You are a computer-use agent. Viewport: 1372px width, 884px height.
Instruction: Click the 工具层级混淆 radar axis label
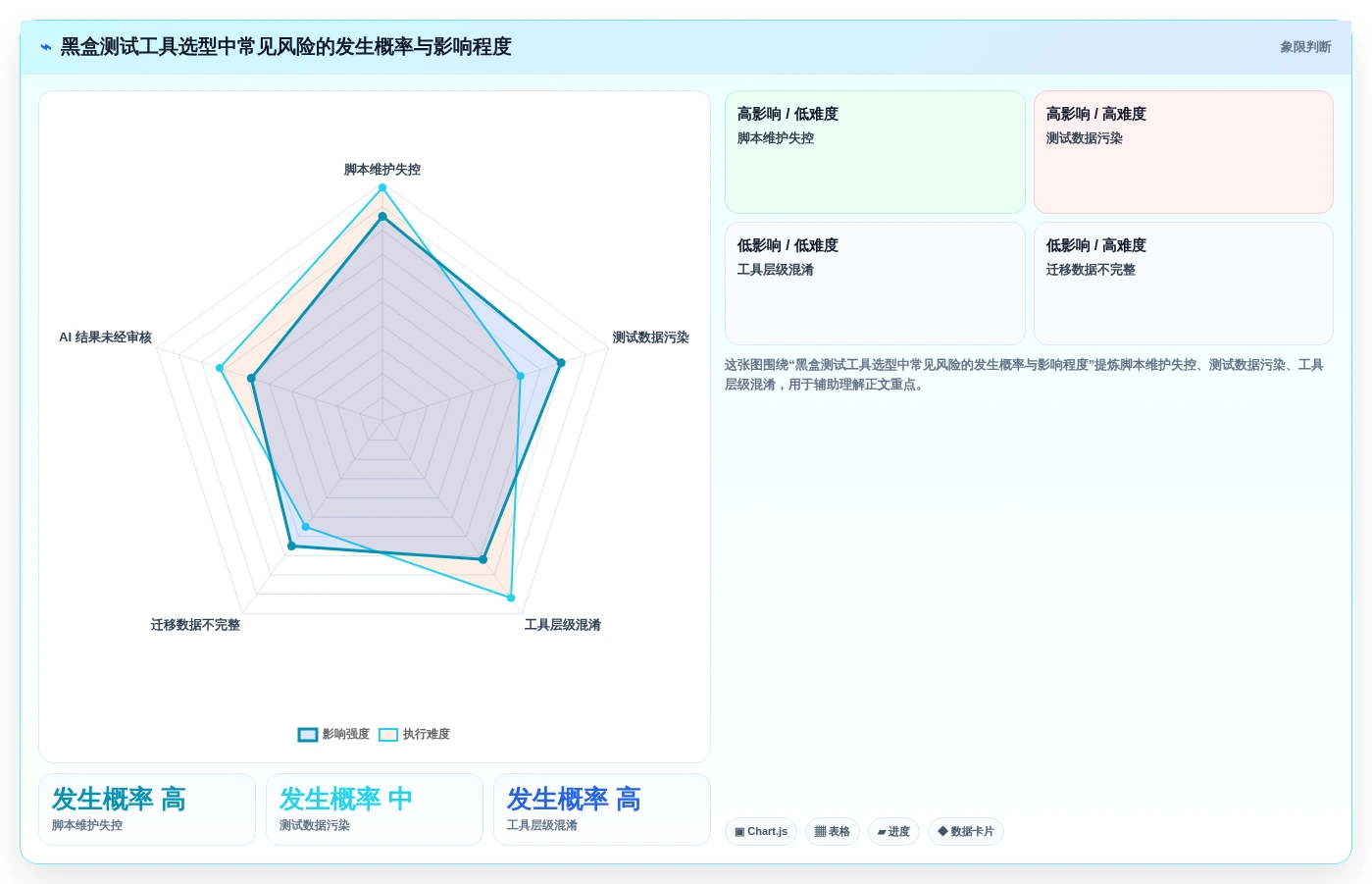pyautogui.click(x=563, y=625)
